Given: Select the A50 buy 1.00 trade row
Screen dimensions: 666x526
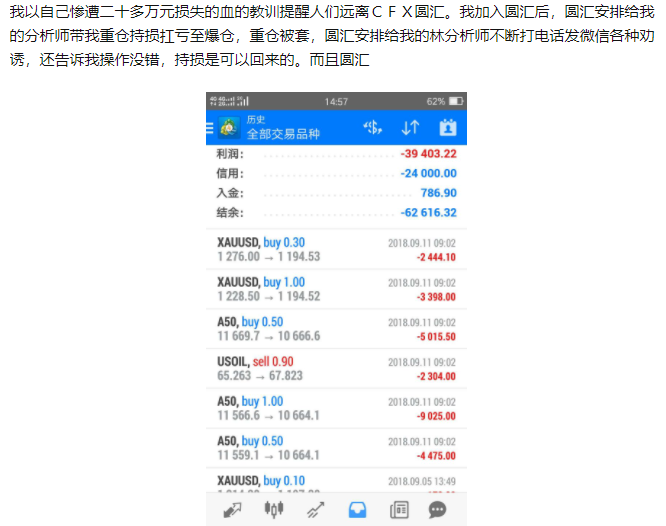Looking at the screenshot, I should coord(336,408).
